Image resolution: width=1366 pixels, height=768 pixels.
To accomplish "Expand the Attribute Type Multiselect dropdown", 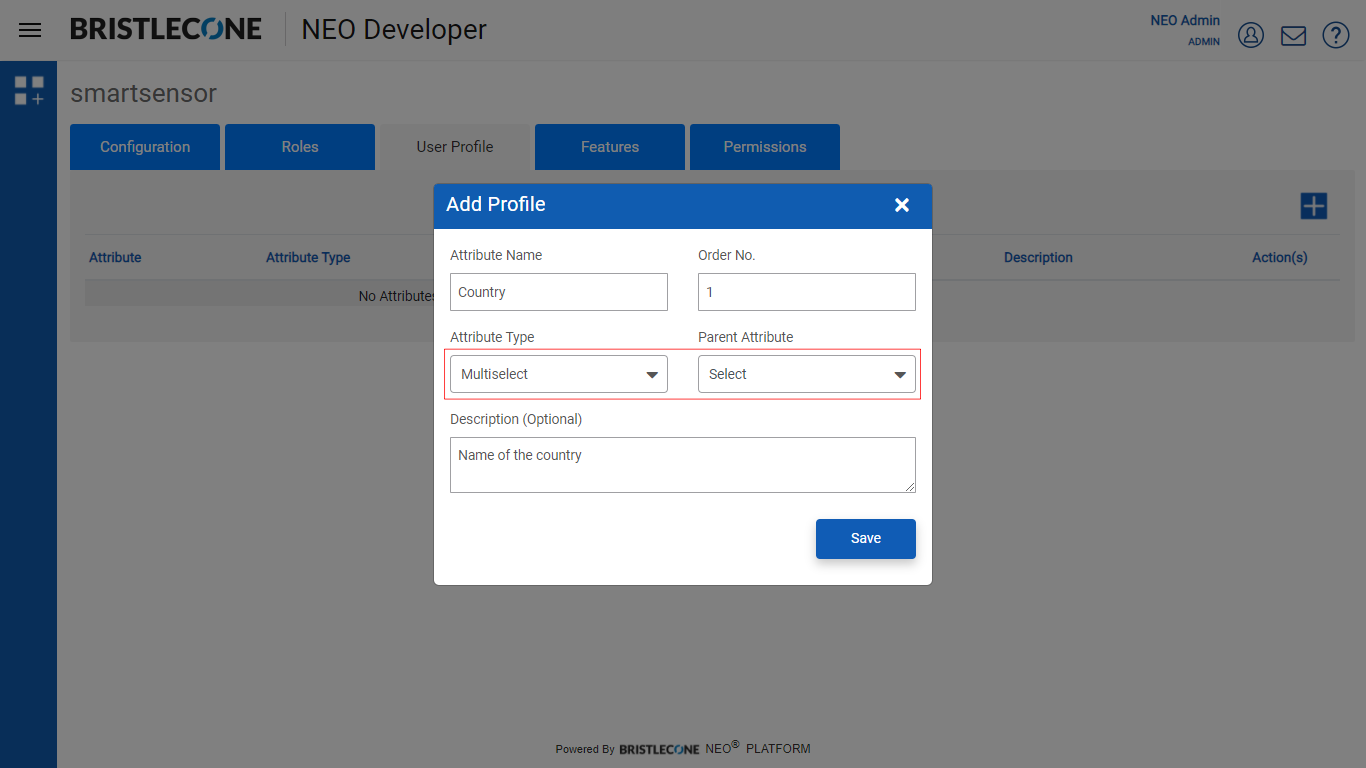I will 559,374.
